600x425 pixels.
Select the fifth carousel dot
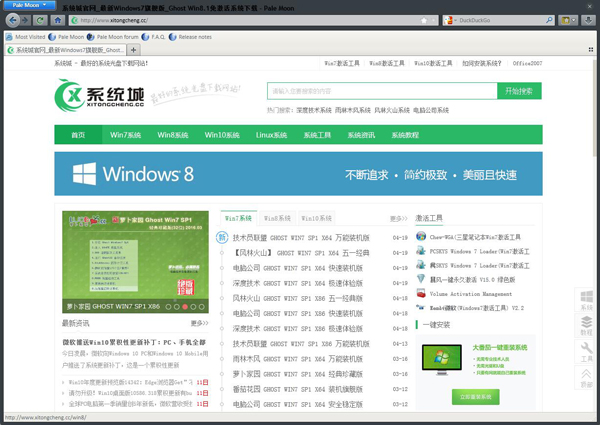pos(202,306)
